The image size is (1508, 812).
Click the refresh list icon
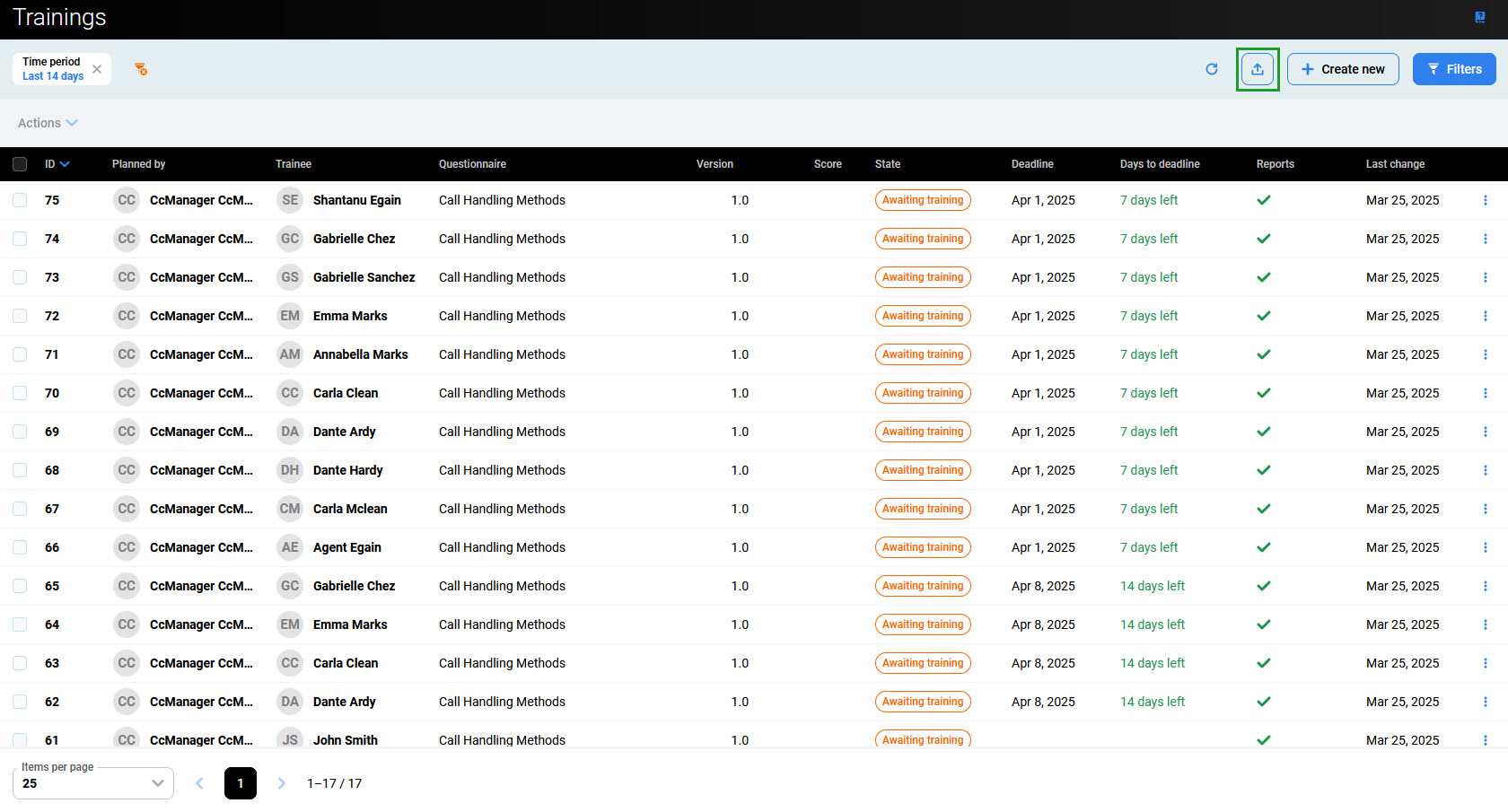click(1212, 69)
